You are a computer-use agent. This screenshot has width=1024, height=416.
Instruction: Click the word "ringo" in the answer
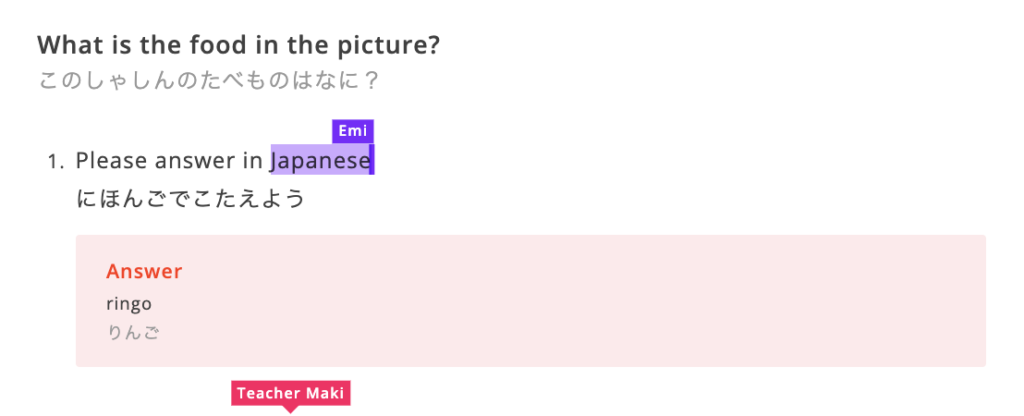[129, 303]
